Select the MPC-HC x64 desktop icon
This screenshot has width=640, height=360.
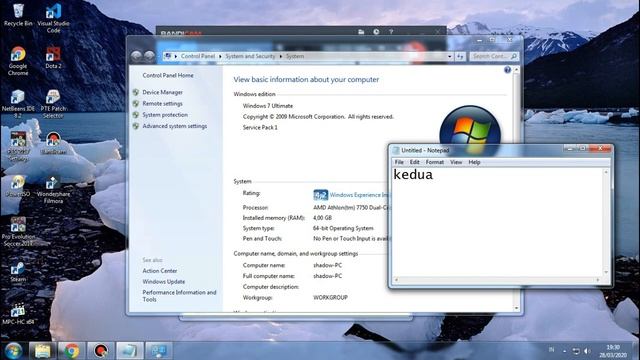[18, 313]
